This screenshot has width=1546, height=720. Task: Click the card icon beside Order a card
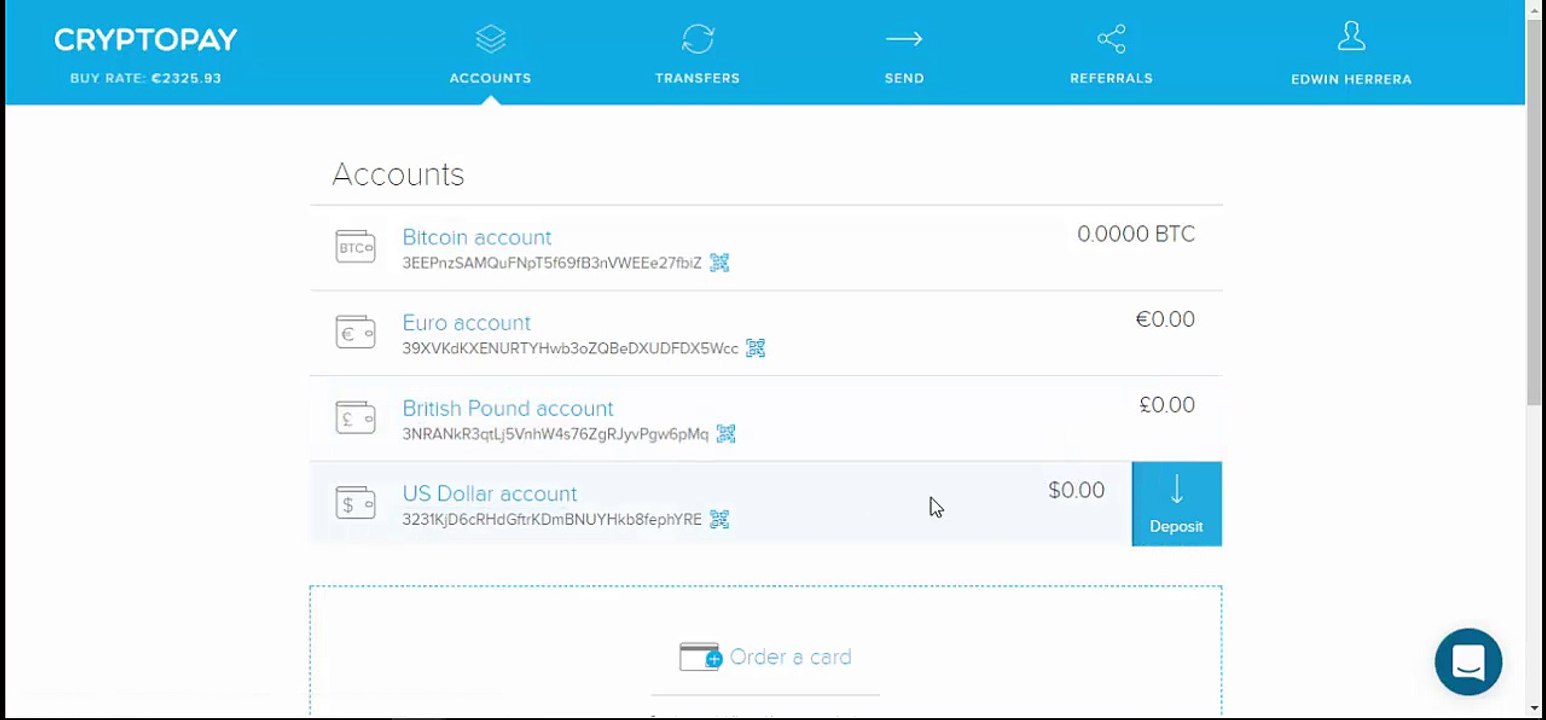tap(700, 657)
